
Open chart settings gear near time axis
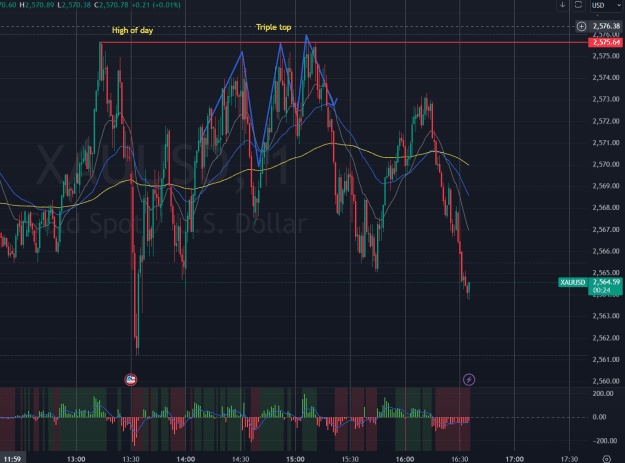pos(606,459)
